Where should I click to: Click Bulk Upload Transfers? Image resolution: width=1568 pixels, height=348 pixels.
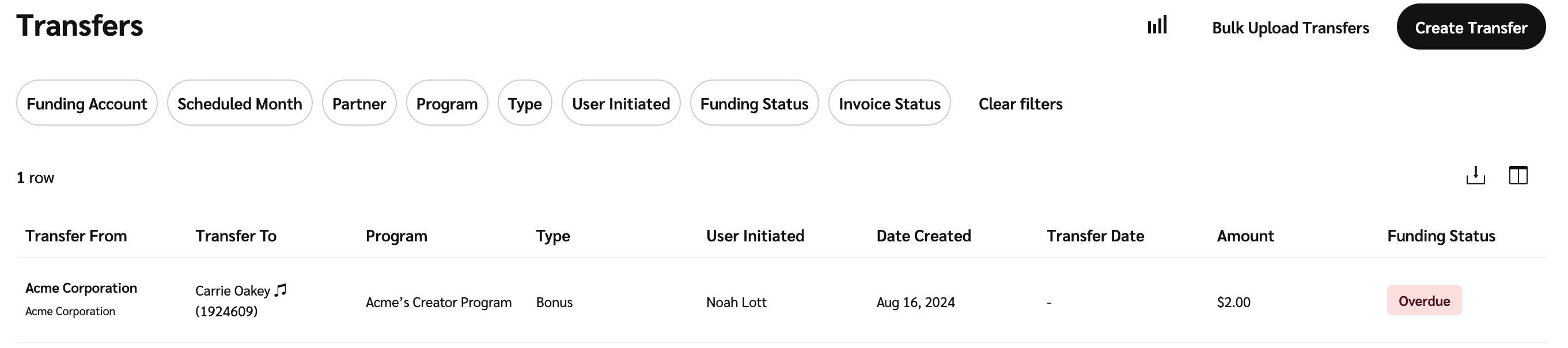coord(1290,28)
